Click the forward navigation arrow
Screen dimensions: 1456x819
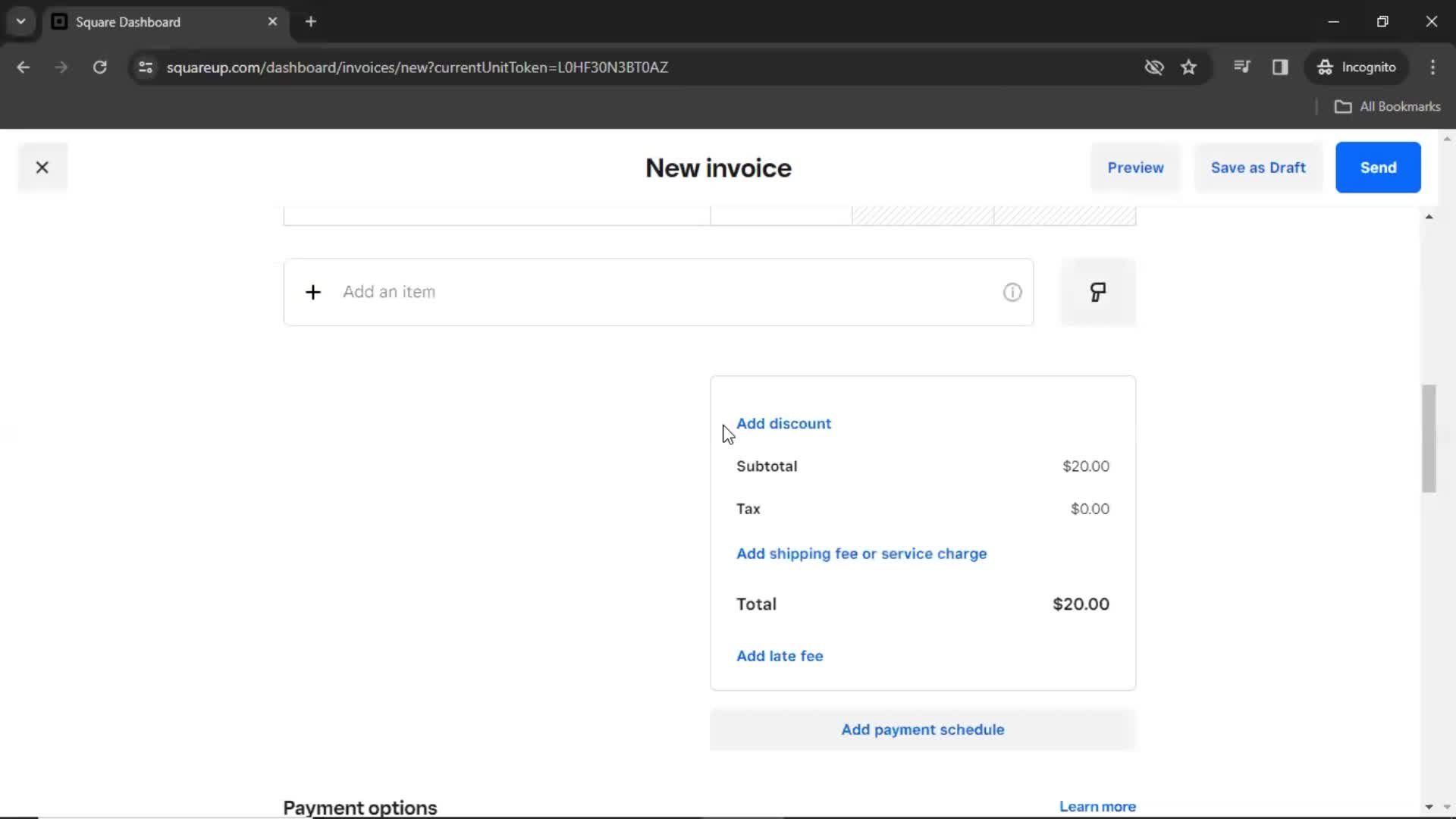coord(62,67)
